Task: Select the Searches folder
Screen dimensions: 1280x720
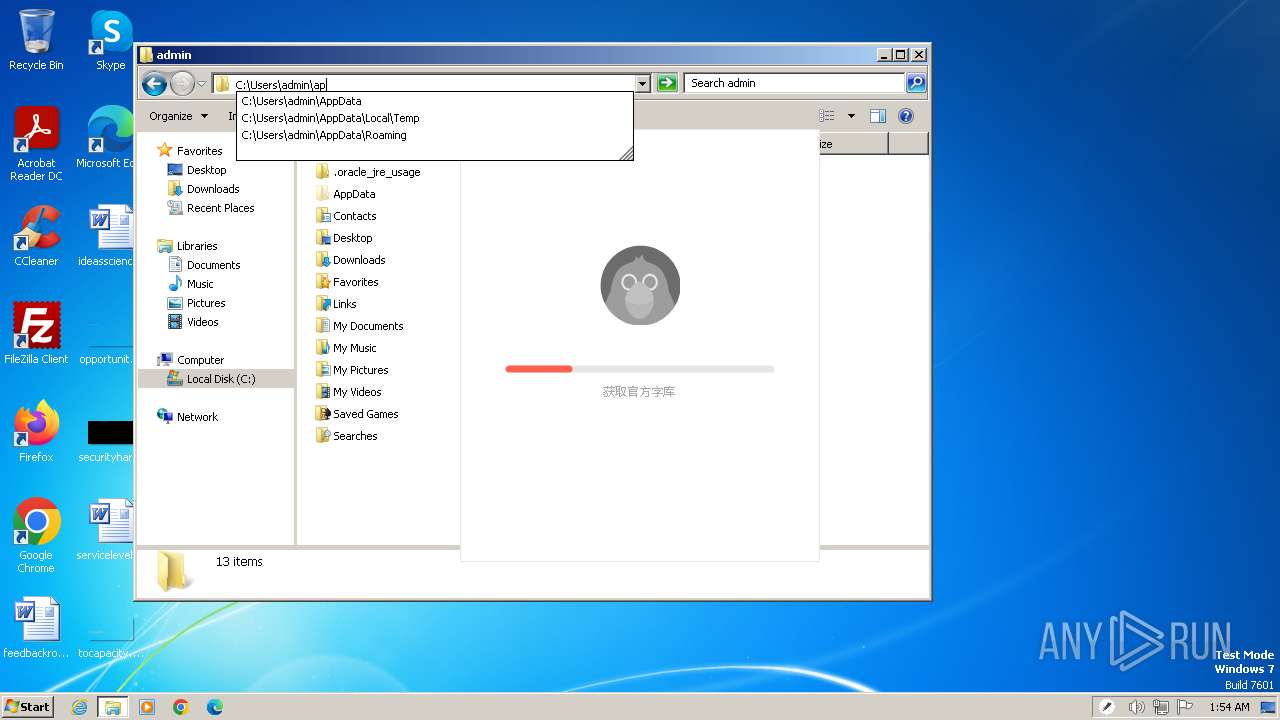Action: click(346, 436)
